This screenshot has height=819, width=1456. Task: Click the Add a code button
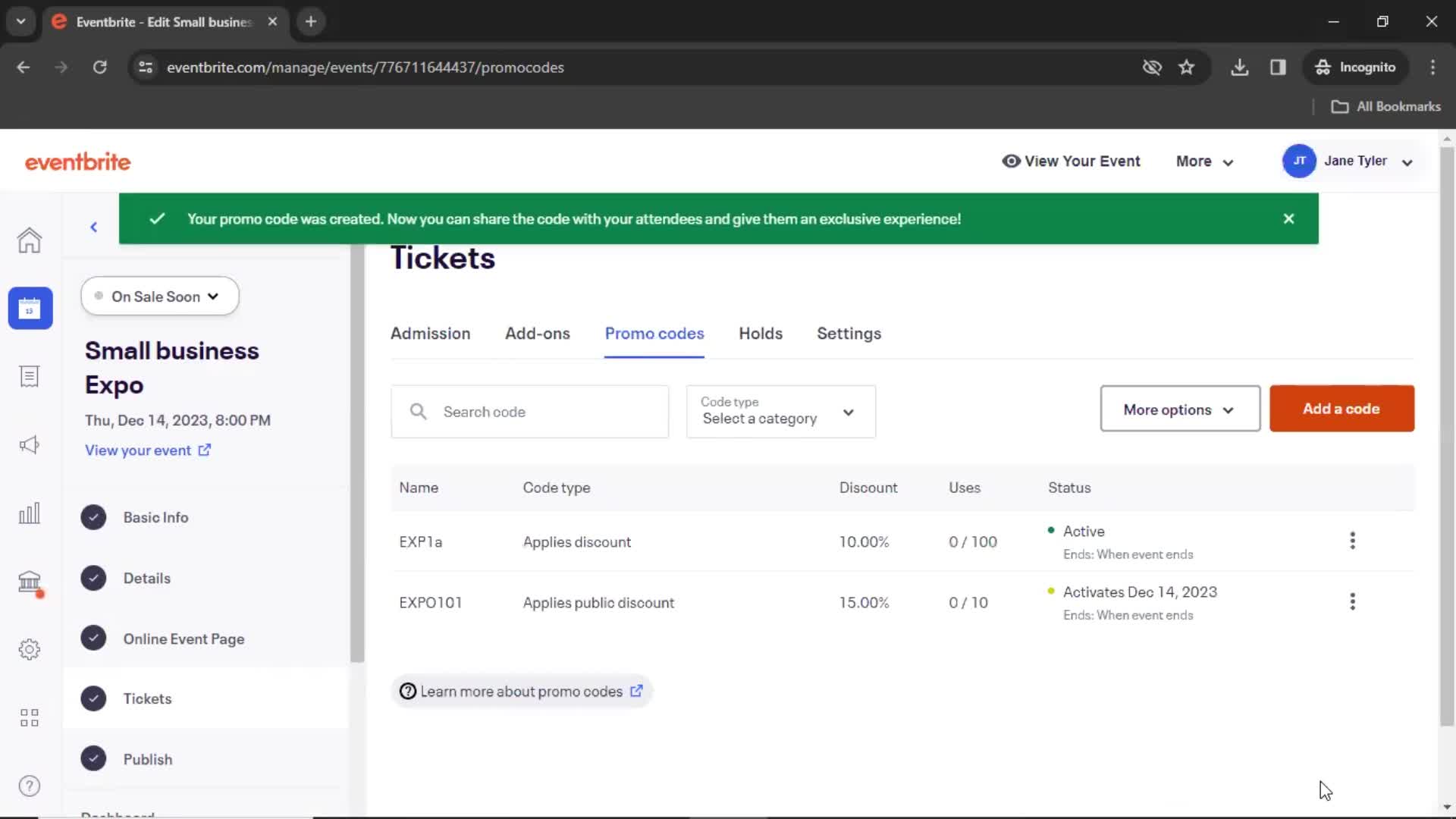click(x=1341, y=409)
